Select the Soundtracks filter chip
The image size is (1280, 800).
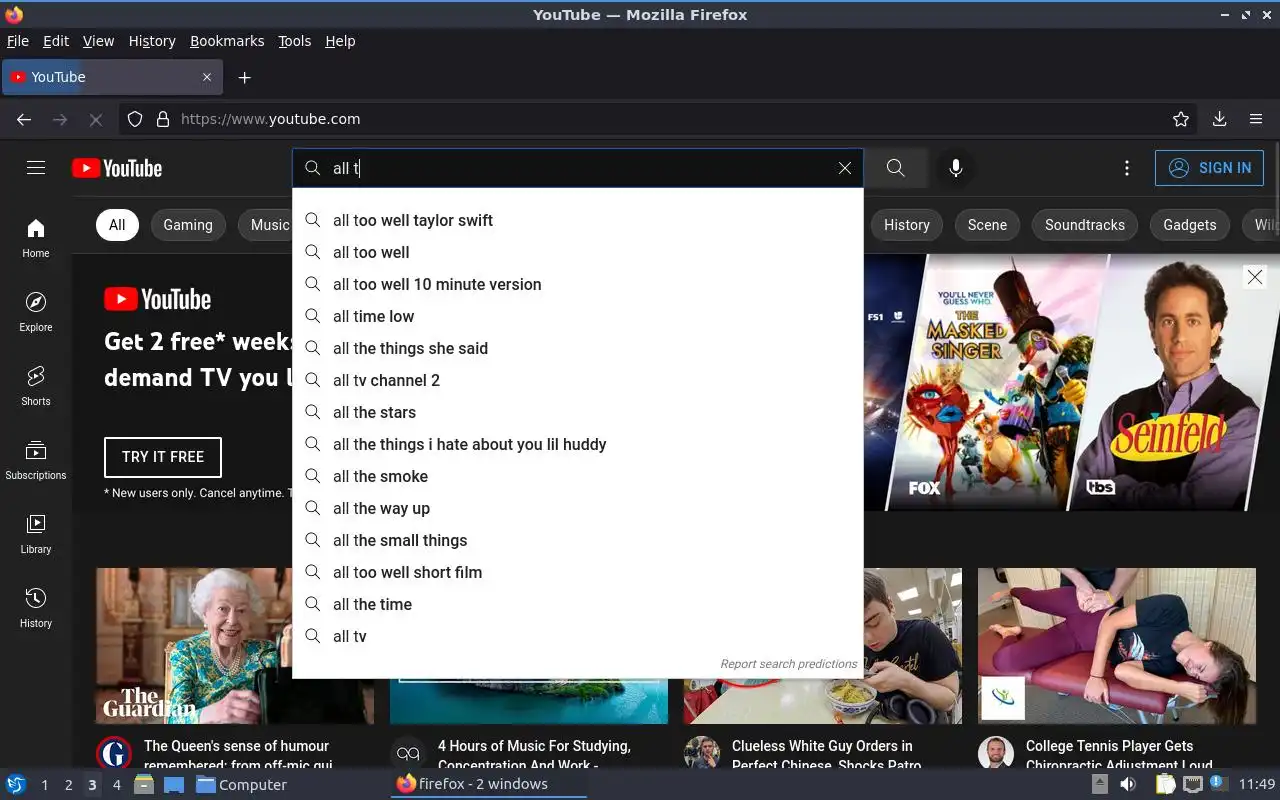coord(1085,225)
